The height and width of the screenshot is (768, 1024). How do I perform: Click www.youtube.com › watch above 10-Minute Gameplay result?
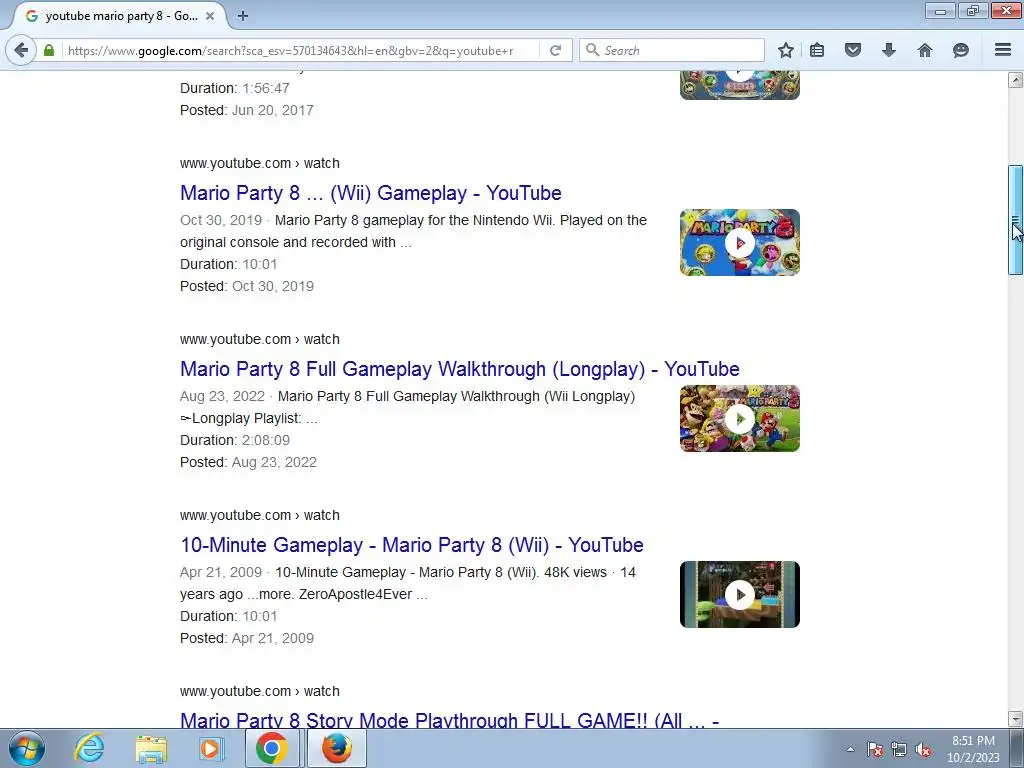coord(260,515)
